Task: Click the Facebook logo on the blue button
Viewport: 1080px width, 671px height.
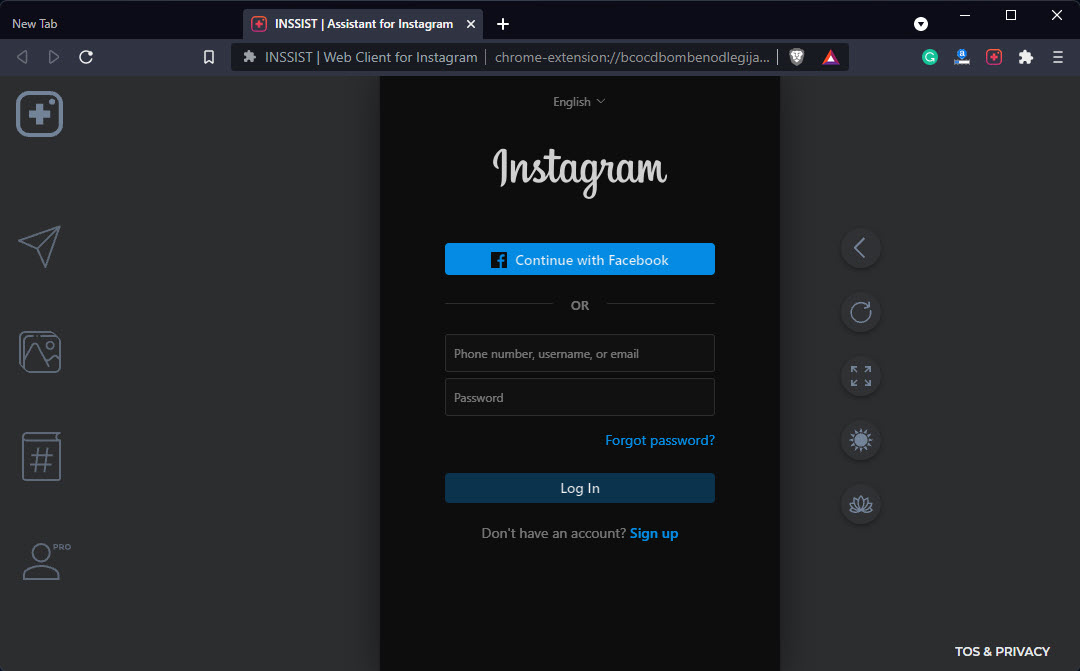Action: 499,260
